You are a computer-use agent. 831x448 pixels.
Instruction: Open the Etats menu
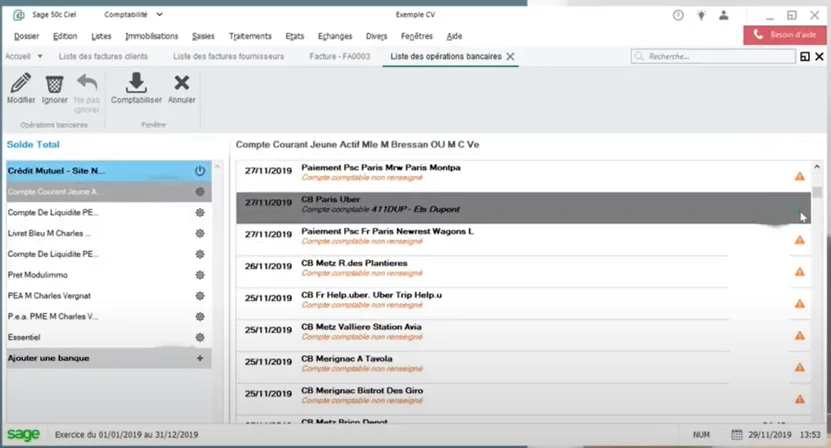point(295,36)
